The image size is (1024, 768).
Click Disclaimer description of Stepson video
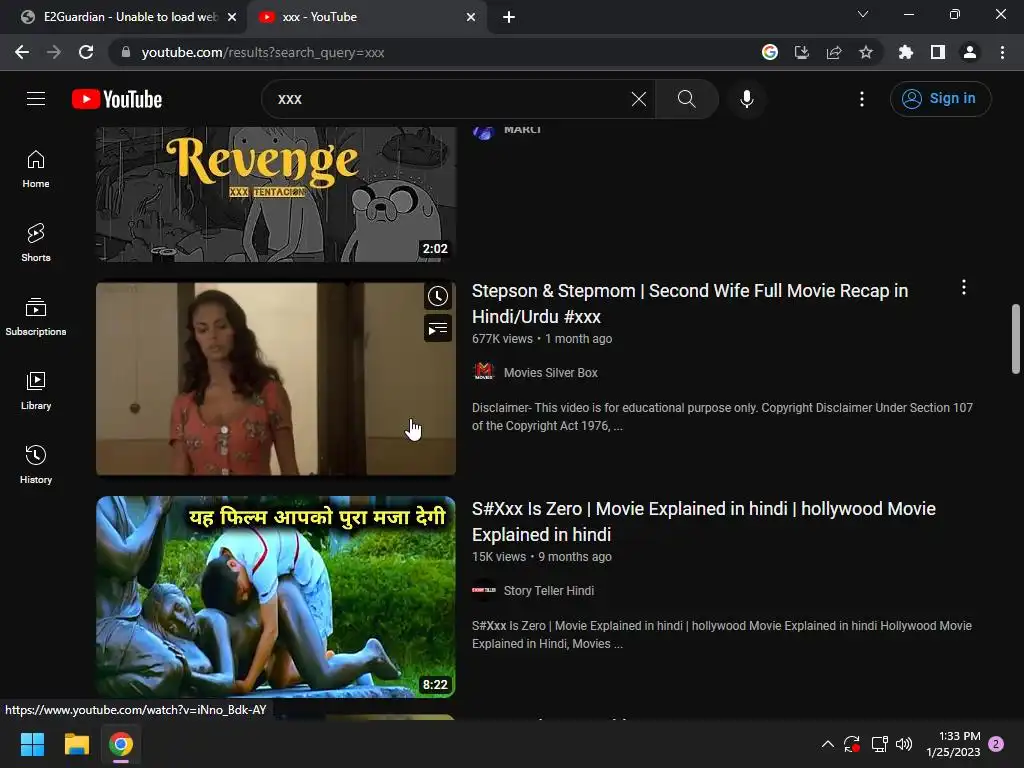tap(722, 417)
